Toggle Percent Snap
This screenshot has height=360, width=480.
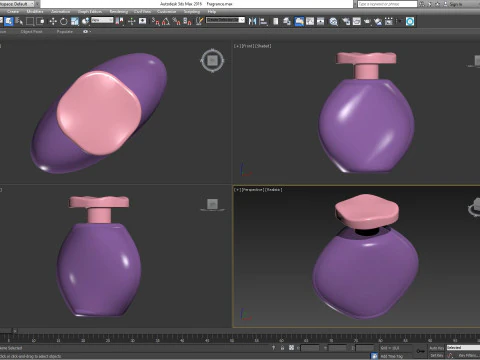point(177,21)
